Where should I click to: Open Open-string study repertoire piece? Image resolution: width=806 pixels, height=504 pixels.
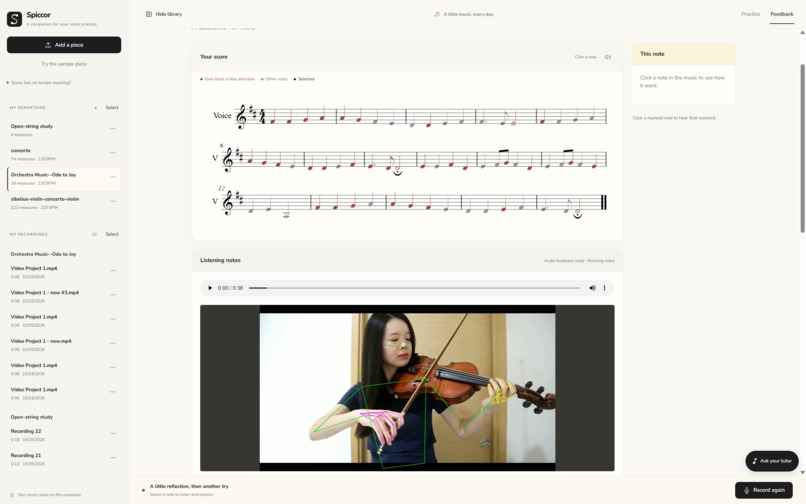point(57,130)
